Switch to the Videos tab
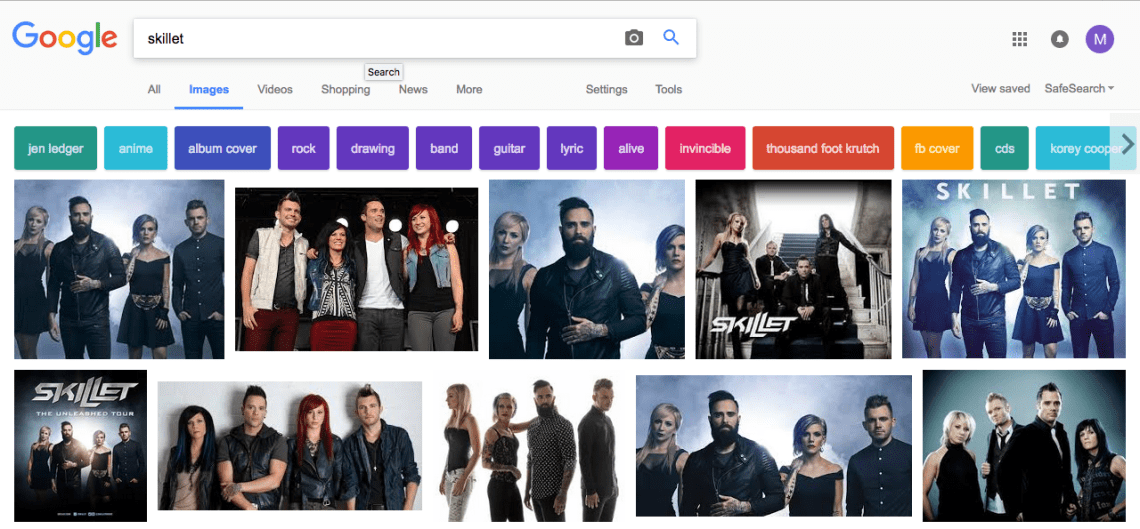 click(275, 89)
